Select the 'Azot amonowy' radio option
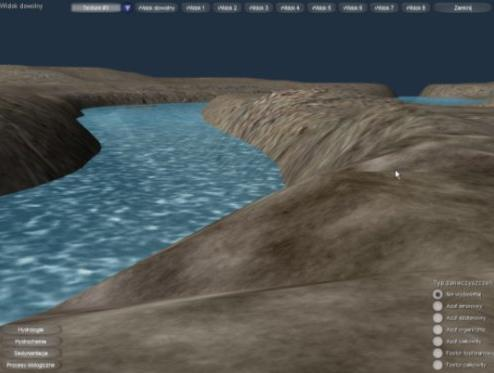The width and height of the screenshot is (494, 373). click(x=438, y=306)
